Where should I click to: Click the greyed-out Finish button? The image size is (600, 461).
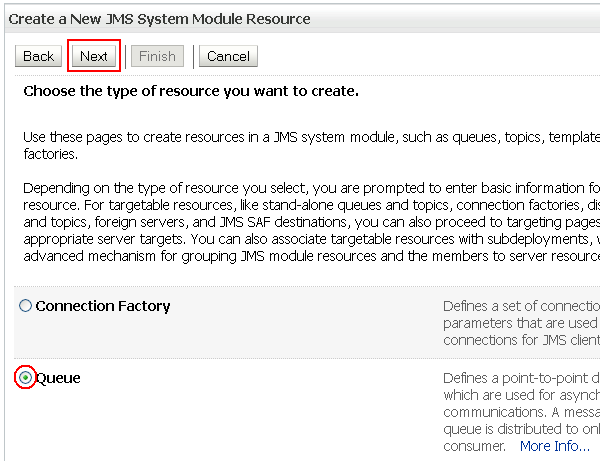click(157, 56)
